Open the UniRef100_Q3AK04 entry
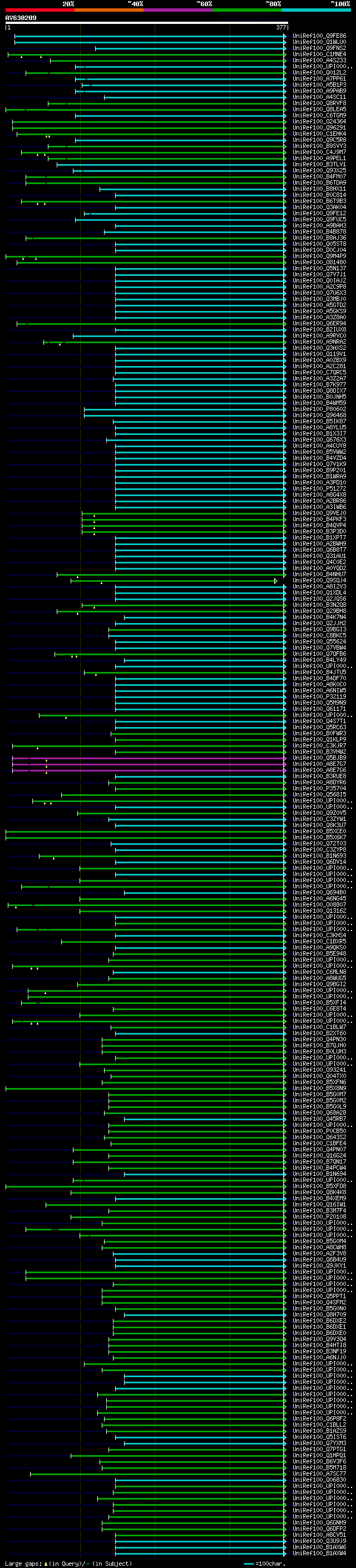Screen dimensions: 356x1568 coord(319,207)
